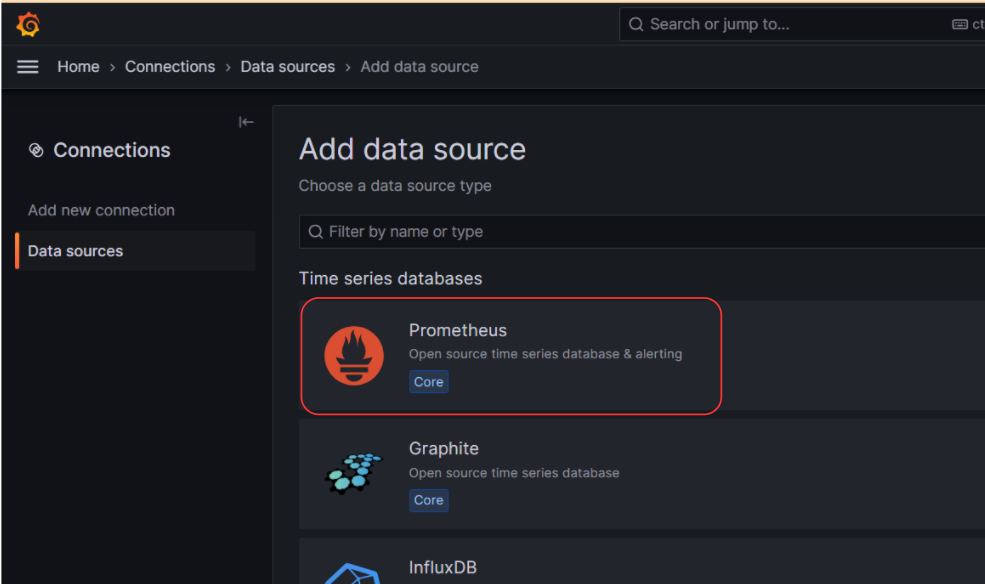Click the Add data source breadcrumb
Viewport: 985px width, 584px height.
point(420,67)
